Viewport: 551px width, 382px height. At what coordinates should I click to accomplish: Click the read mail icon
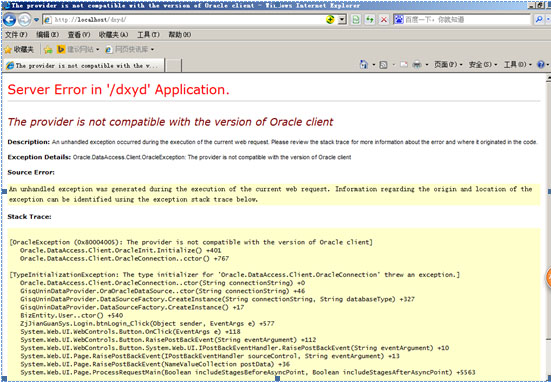coord(404,65)
